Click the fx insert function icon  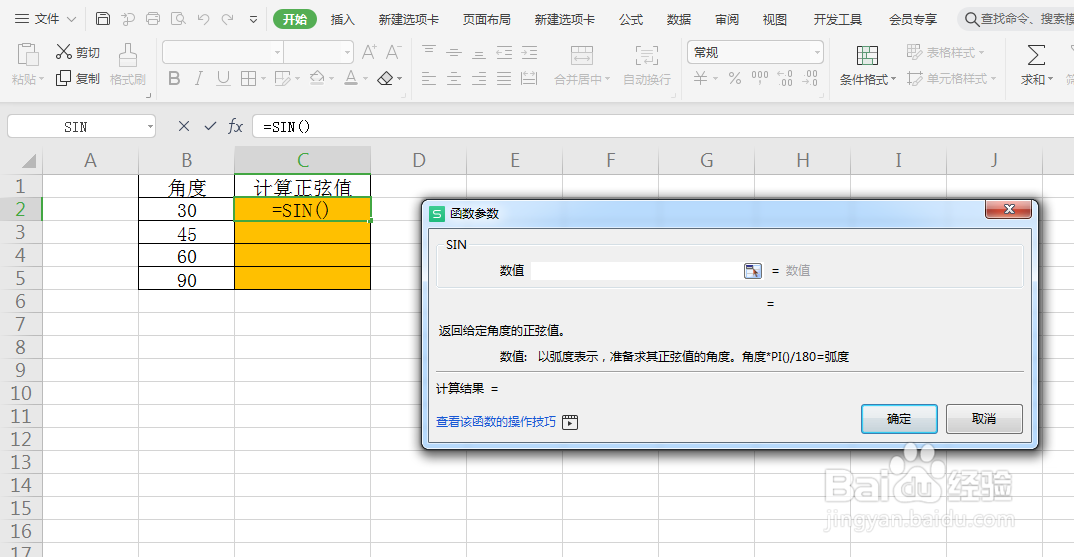235,126
